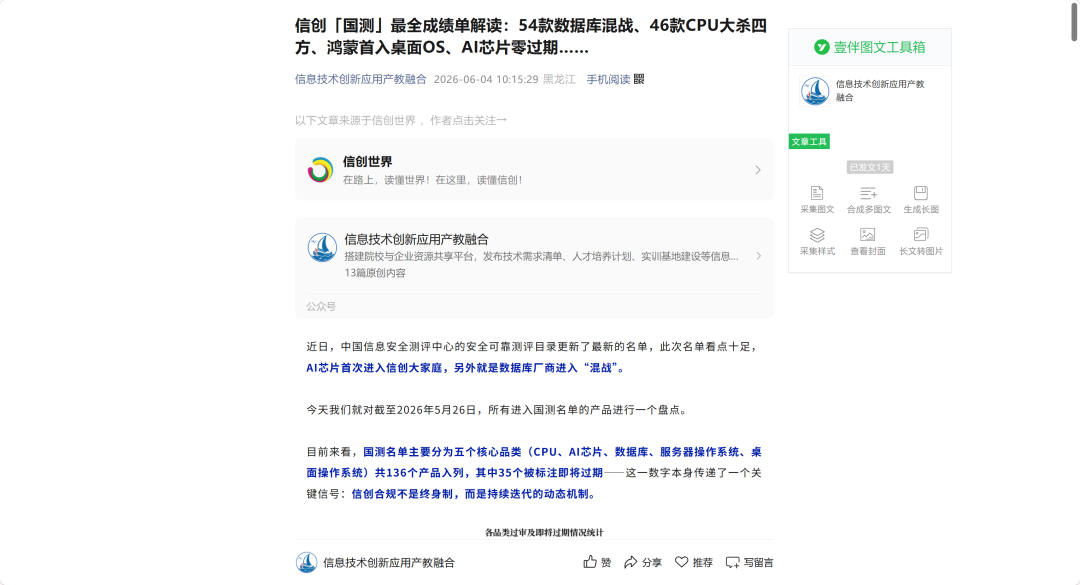This screenshot has width=1080, height=585.
Task: Open the author link 信息技术创新应用产教融合 under title
Action: 360,79
